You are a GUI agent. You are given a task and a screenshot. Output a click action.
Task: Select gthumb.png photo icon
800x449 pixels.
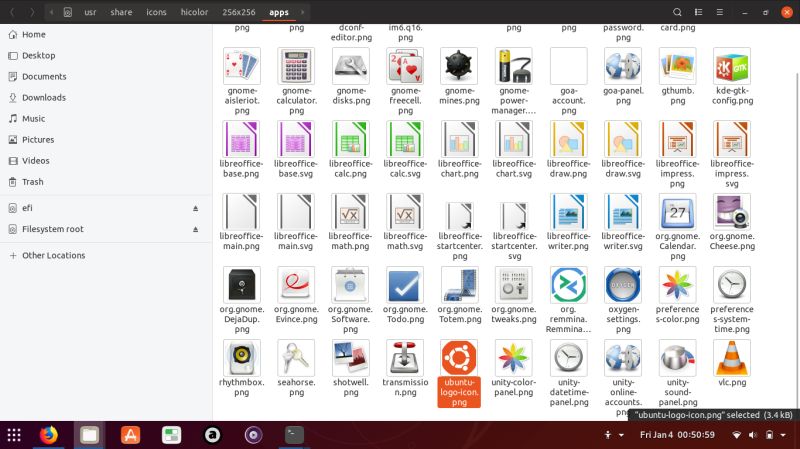point(678,66)
